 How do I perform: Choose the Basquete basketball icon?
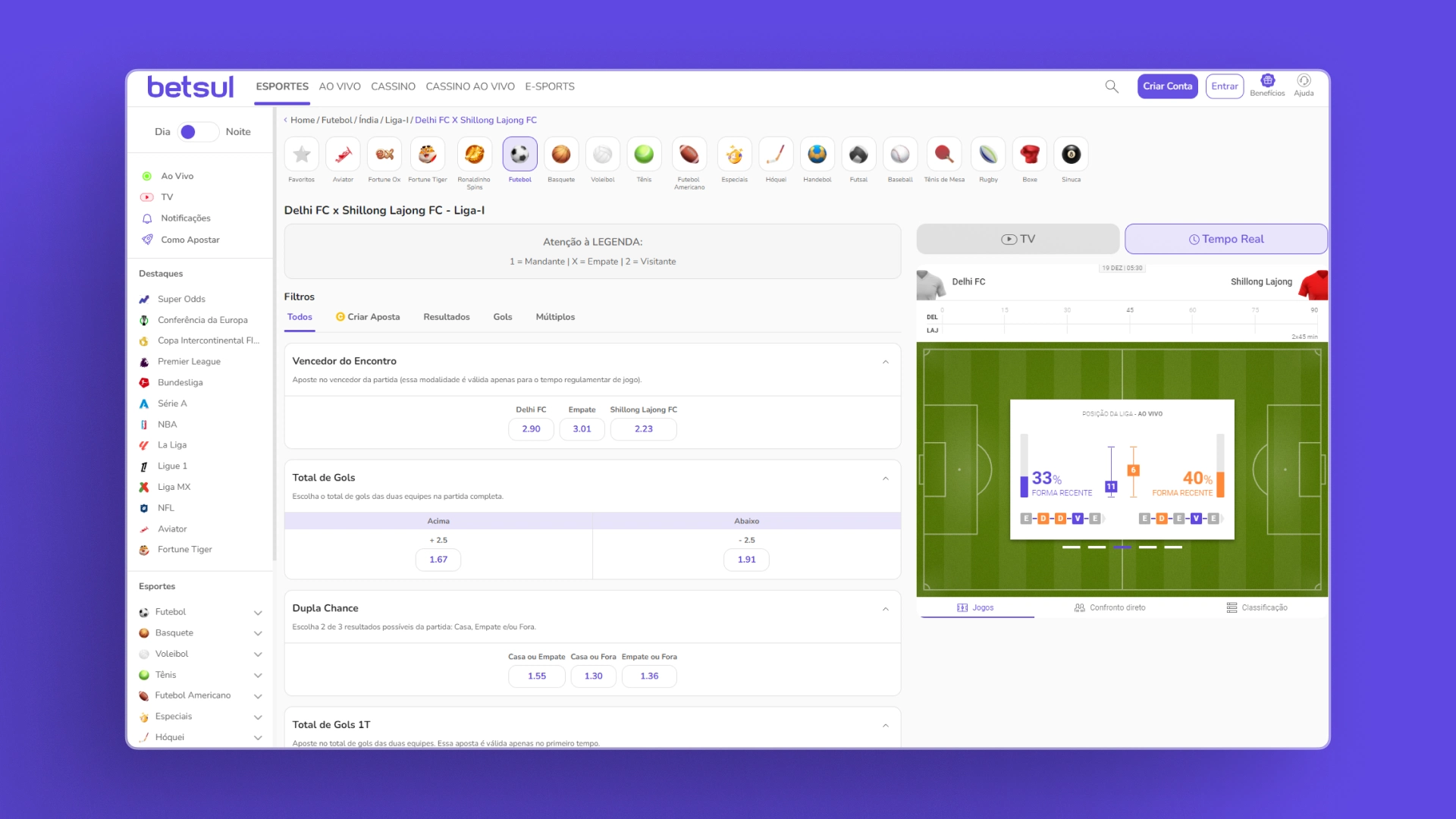click(x=561, y=155)
